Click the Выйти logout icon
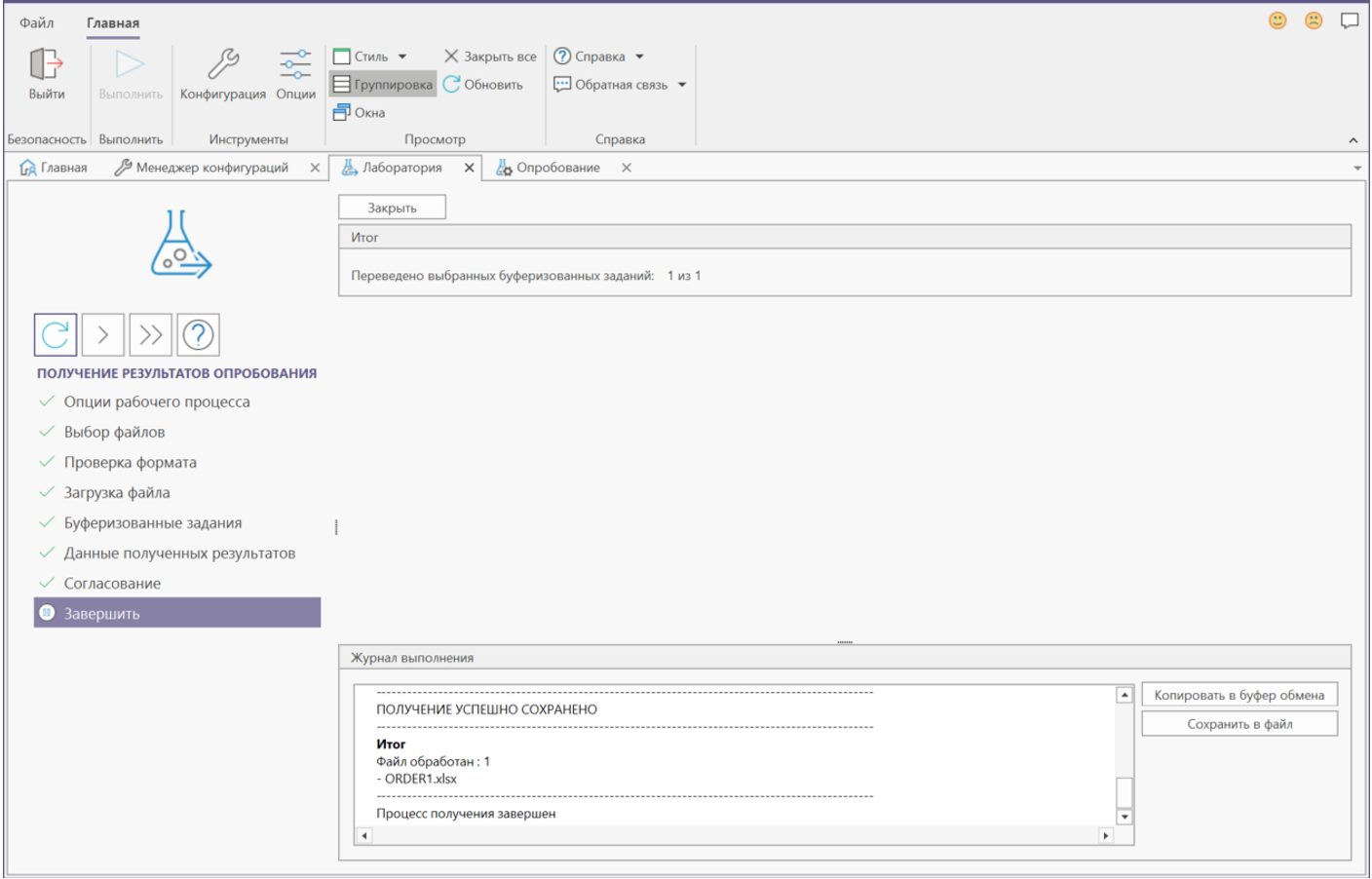 click(46, 65)
